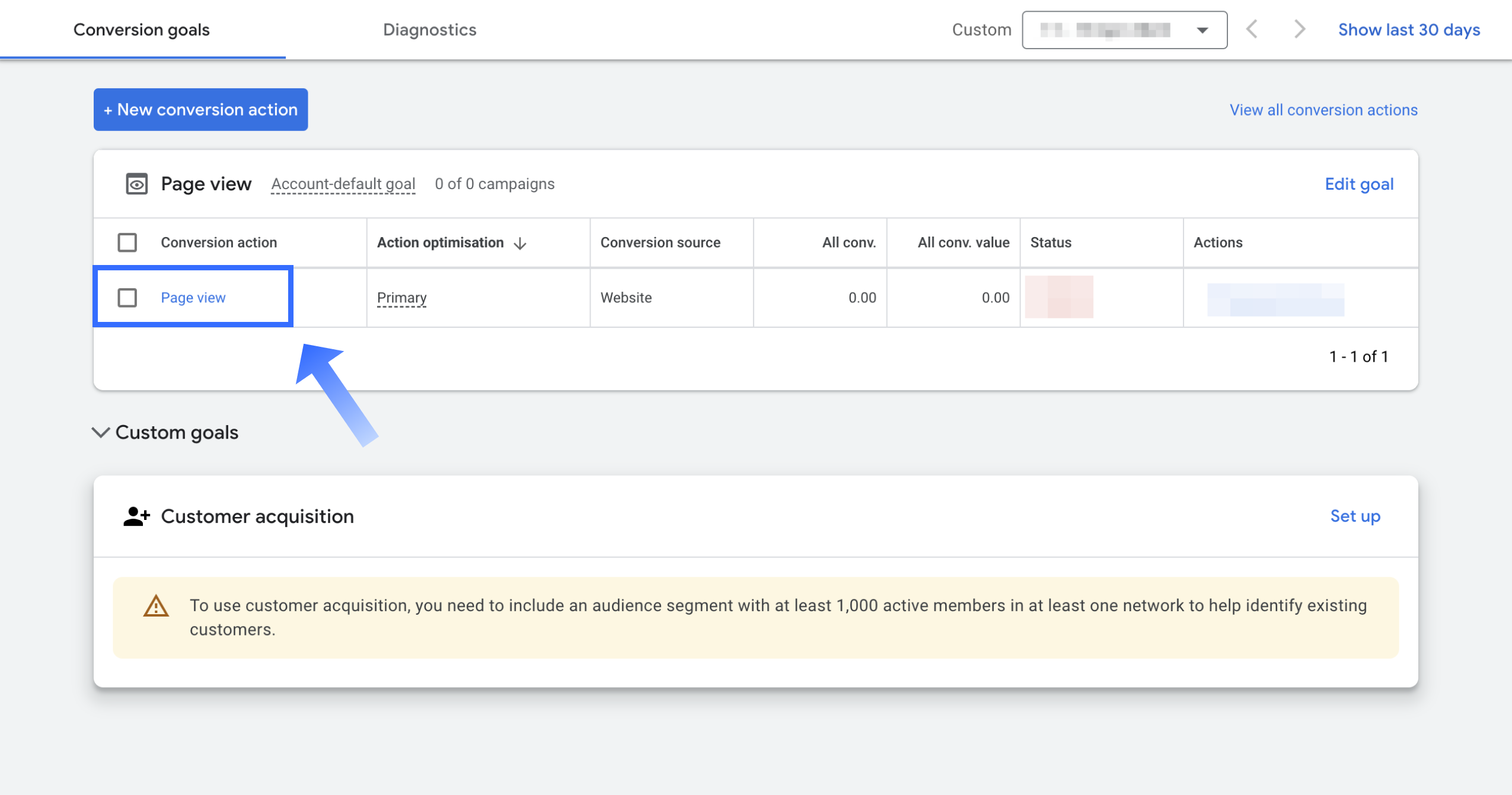Click the warning triangle icon
Screen dimensions: 1512x795
click(x=156, y=606)
